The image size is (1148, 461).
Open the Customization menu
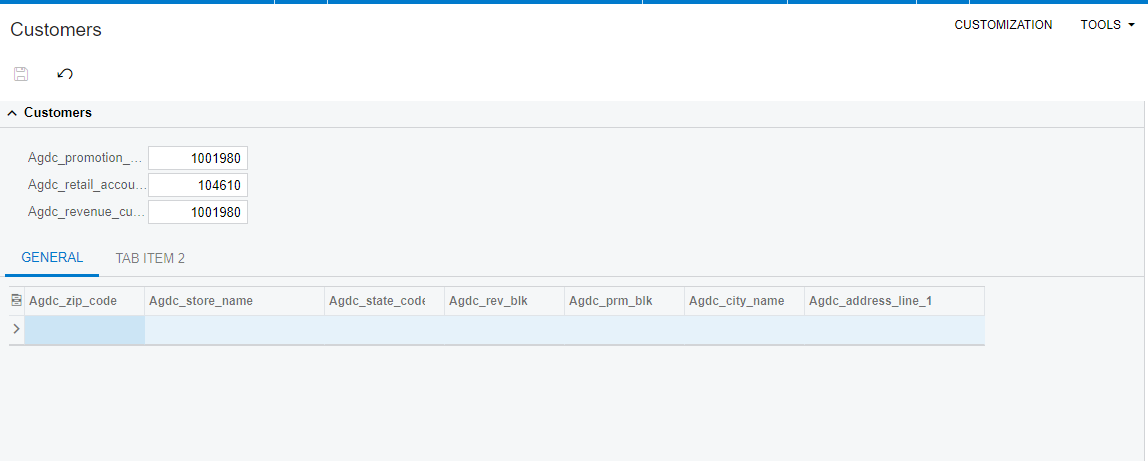(1003, 25)
